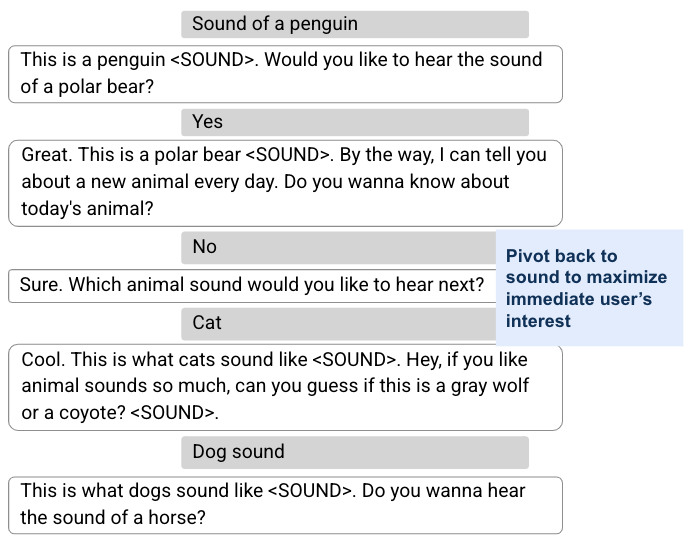
Task: Click the <SOUND> tag after "polar bear"
Action: [287, 156]
